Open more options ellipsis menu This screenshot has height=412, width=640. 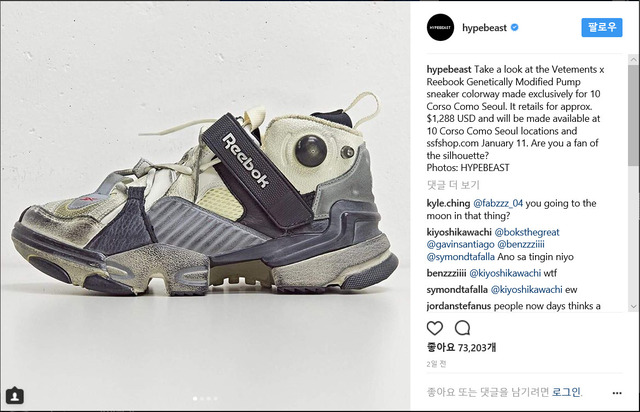(x=617, y=393)
